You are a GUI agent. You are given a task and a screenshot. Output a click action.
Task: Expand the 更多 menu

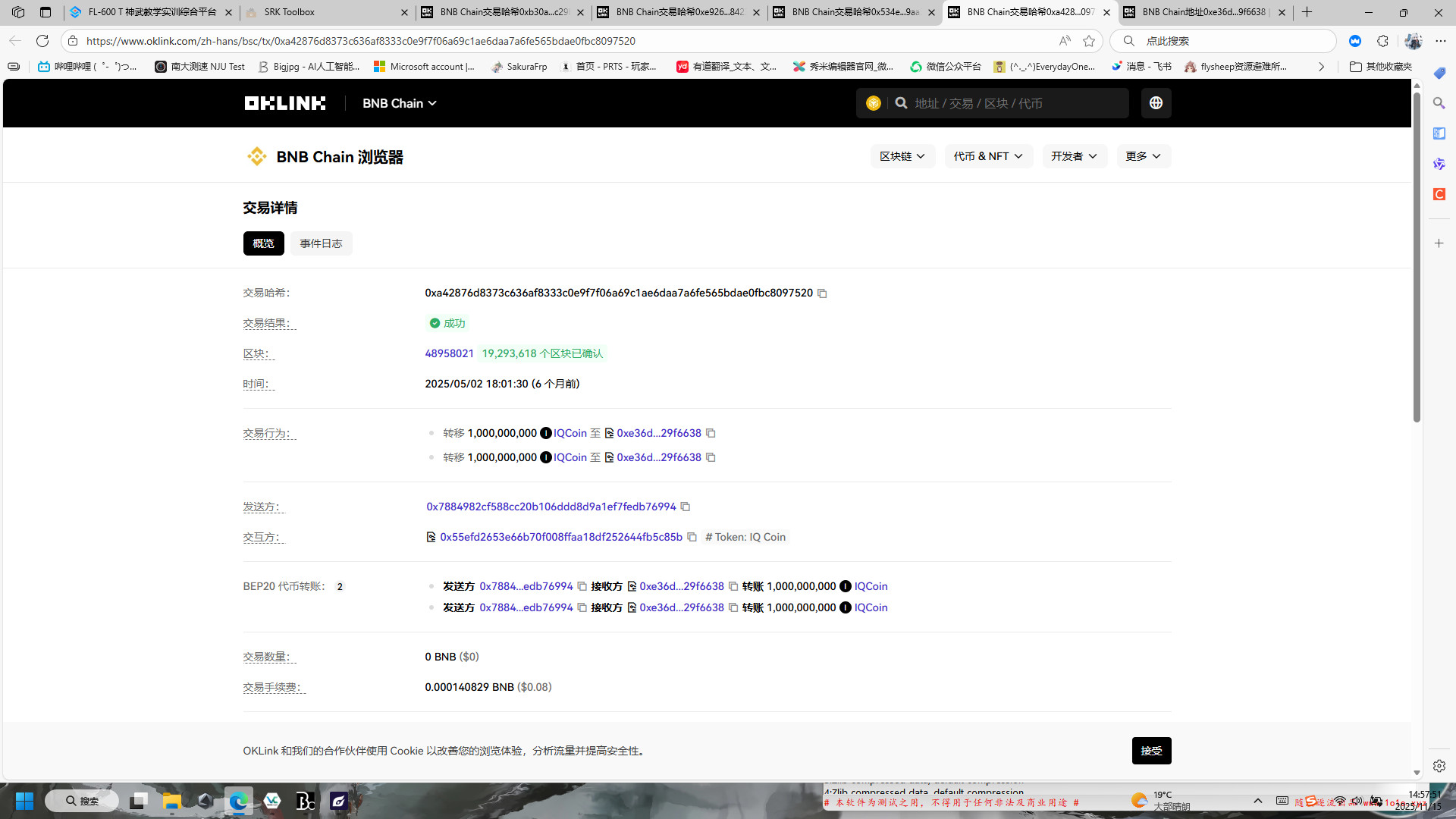tap(1143, 156)
